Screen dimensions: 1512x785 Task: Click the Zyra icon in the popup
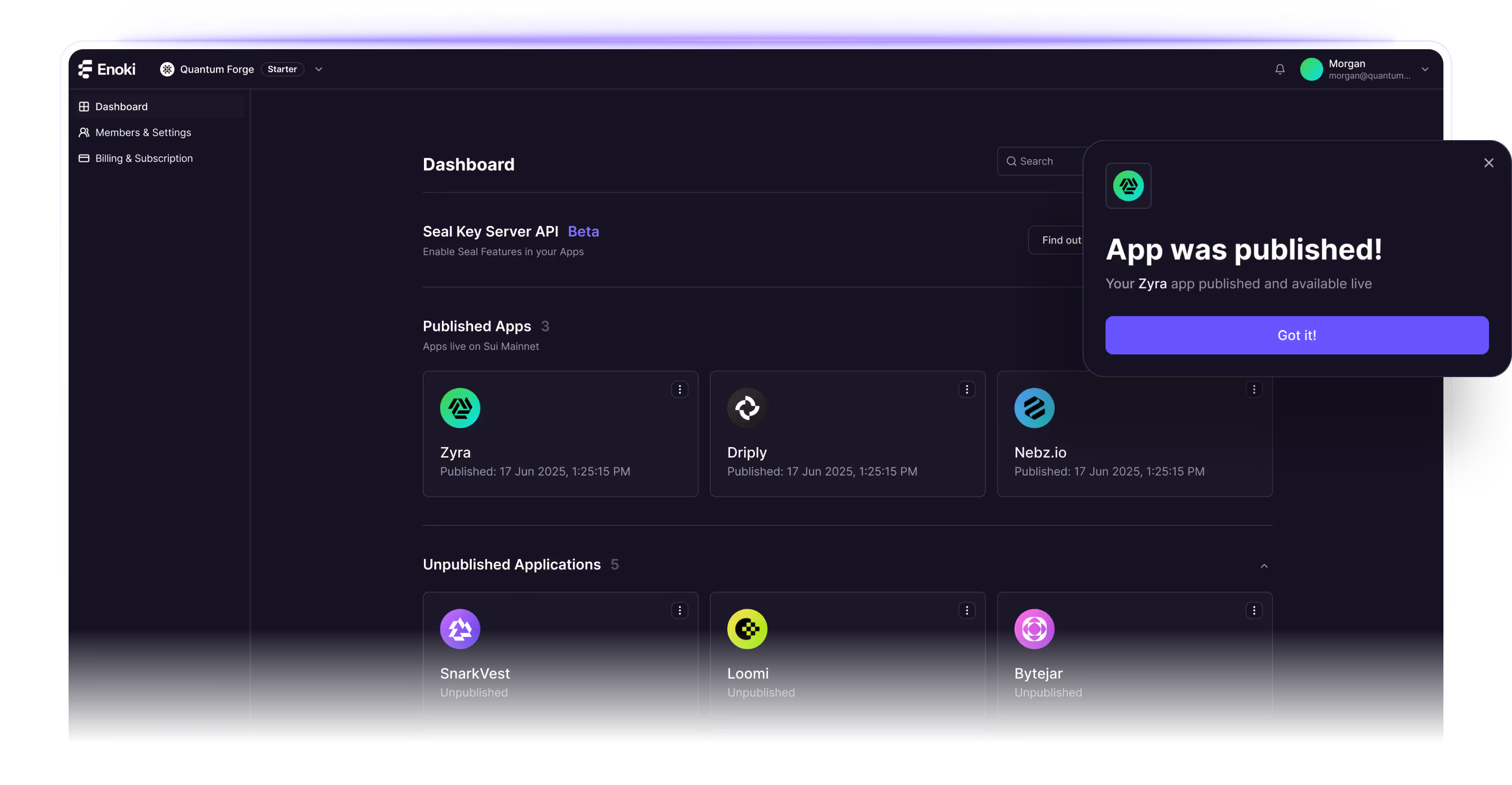pos(1128,186)
